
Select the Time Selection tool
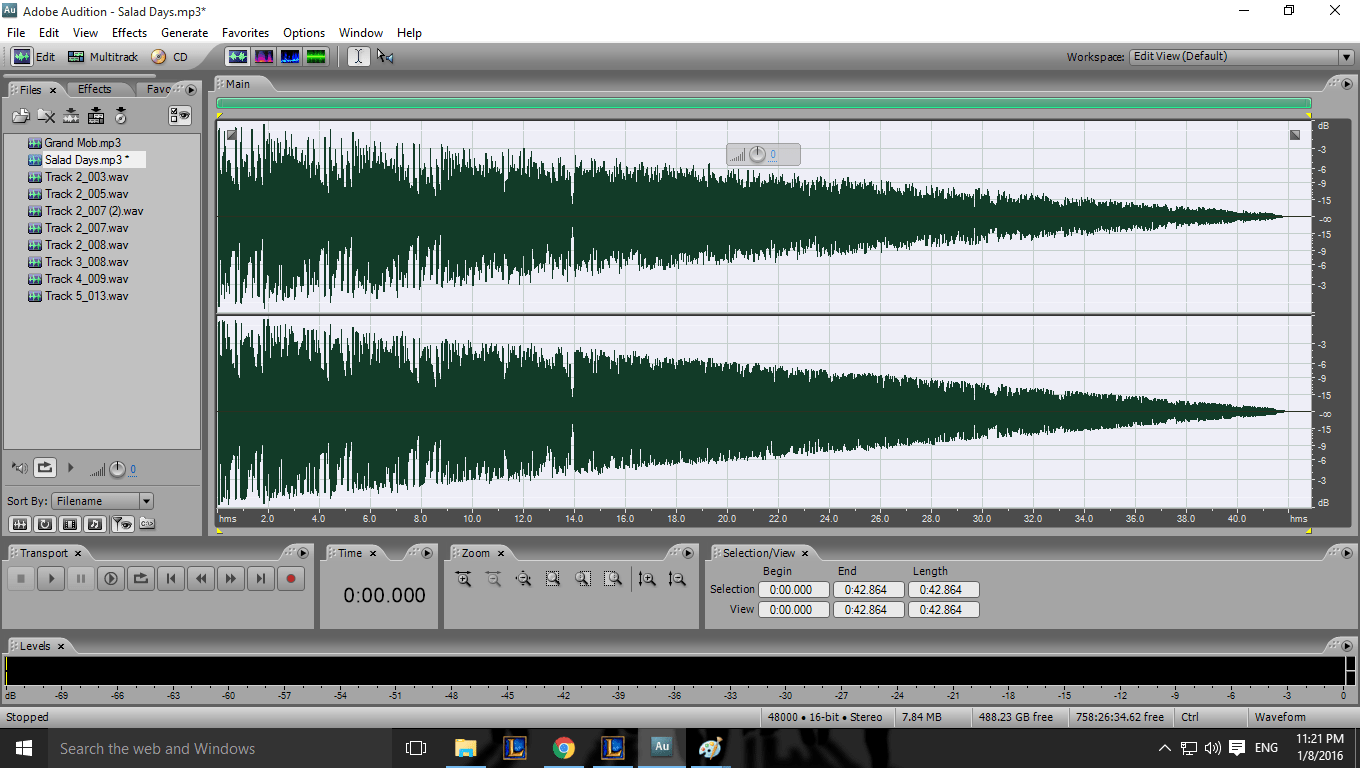(x=358, y=57)
